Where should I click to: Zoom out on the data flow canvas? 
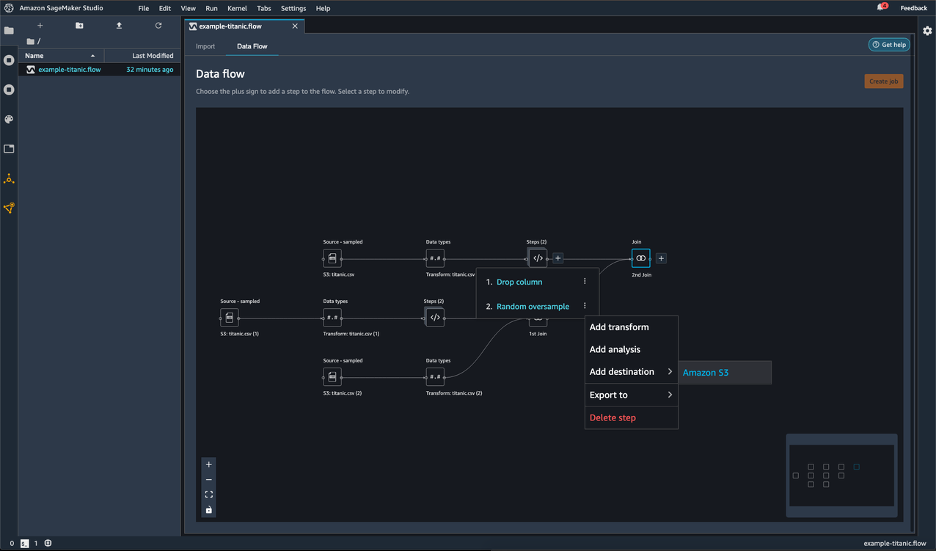coord(208,480)
